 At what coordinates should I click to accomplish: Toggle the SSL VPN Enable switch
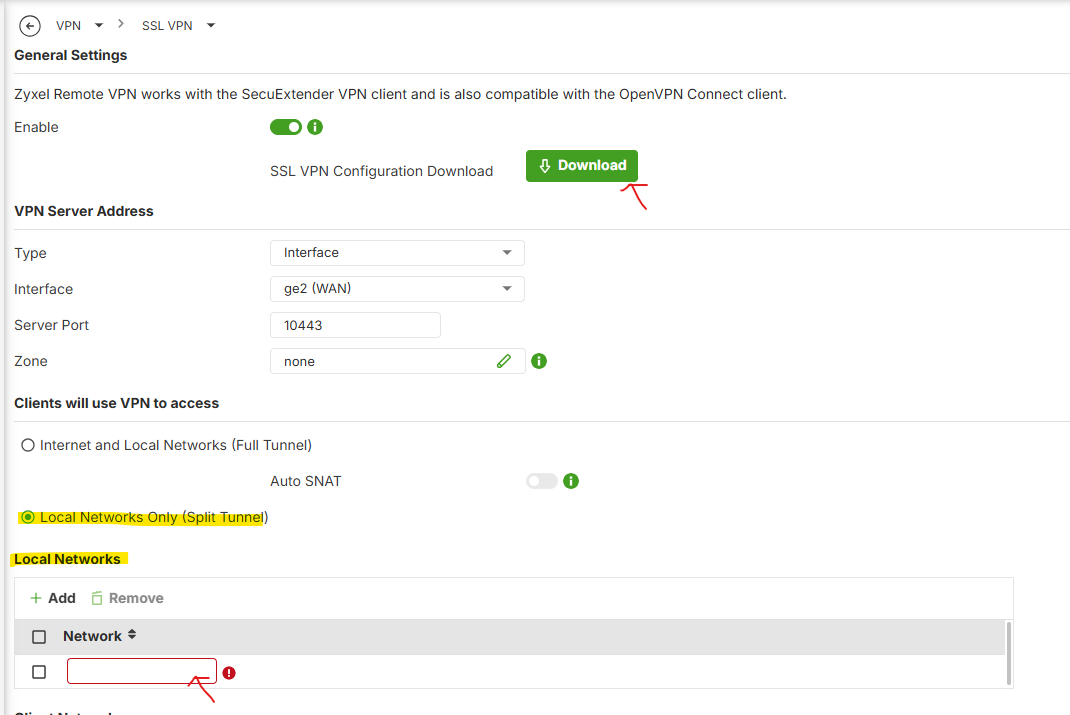pyautogui.click(x=286, y=127)
